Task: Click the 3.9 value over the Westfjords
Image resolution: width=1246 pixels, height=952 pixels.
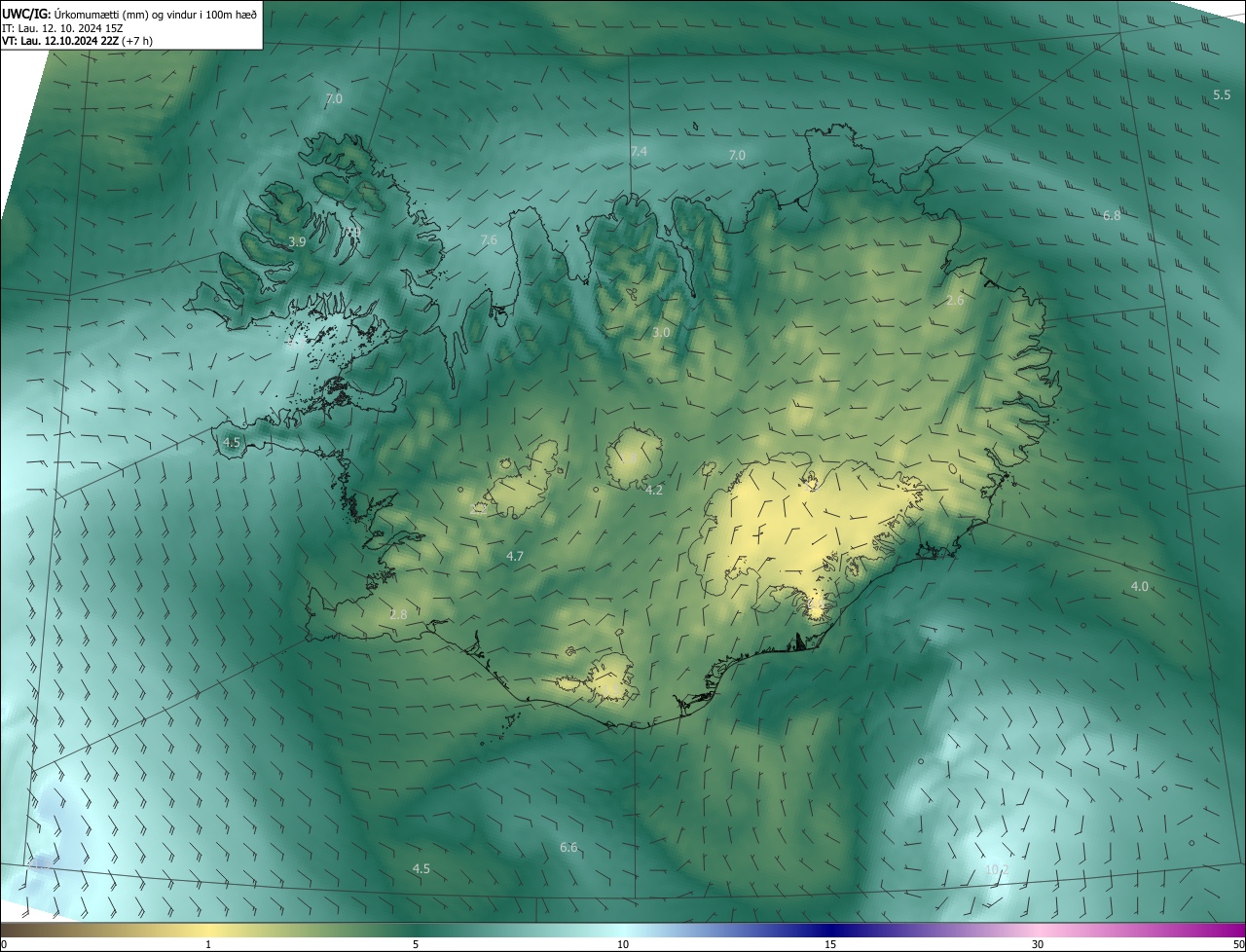Action: click(297, 240)
